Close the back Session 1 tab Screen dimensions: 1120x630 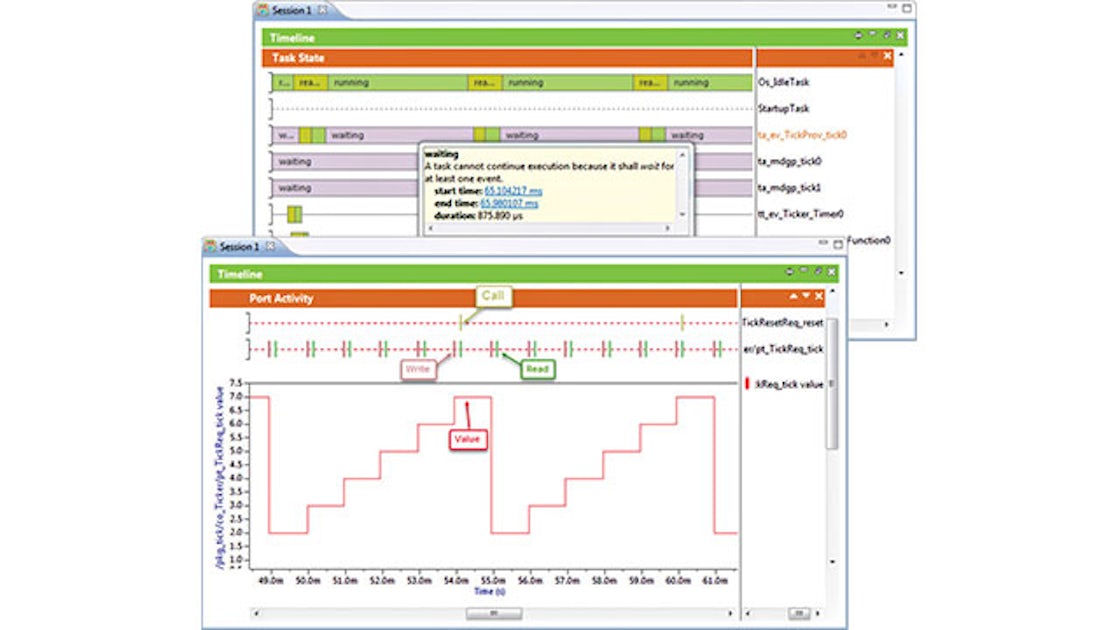tap(323, 10)
